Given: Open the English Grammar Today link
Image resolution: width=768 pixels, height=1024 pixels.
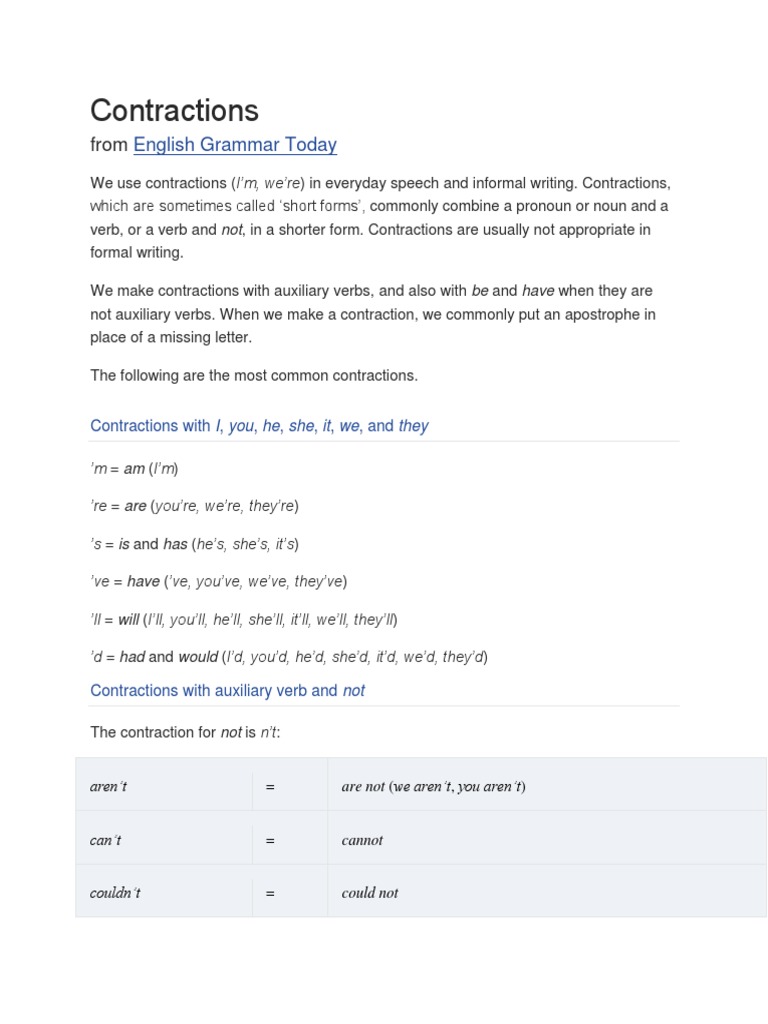Looking at the screenshot, I should (235, 145).
